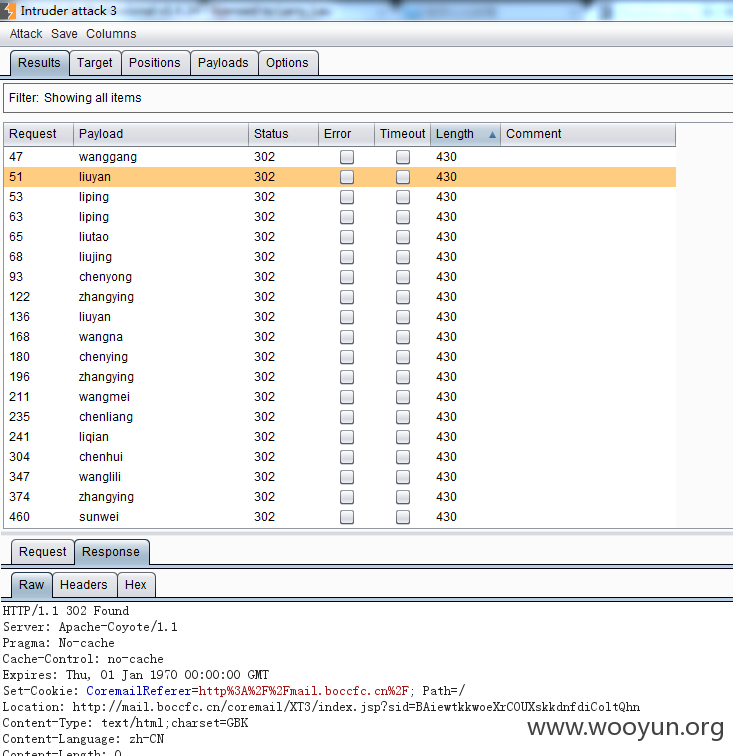Open the Response message tab

point(111,552)
